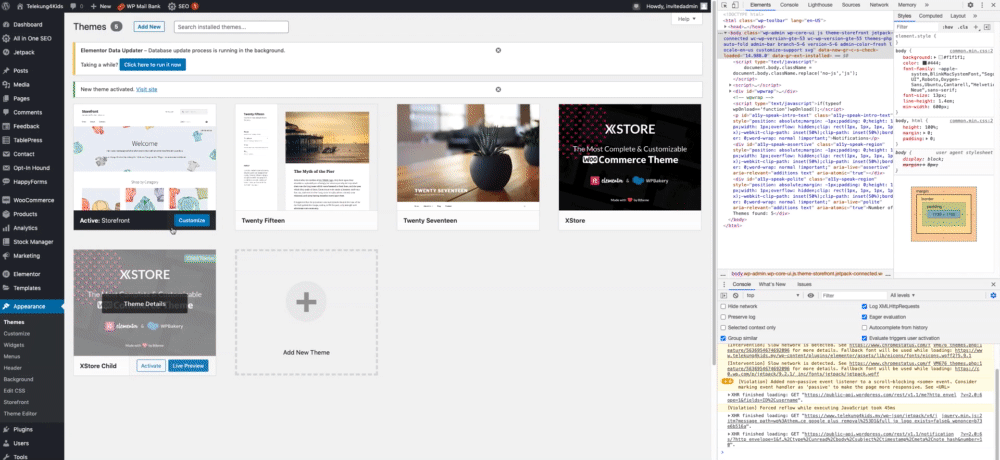
Task: Create live expression eye icon
Action: (811, 295)
